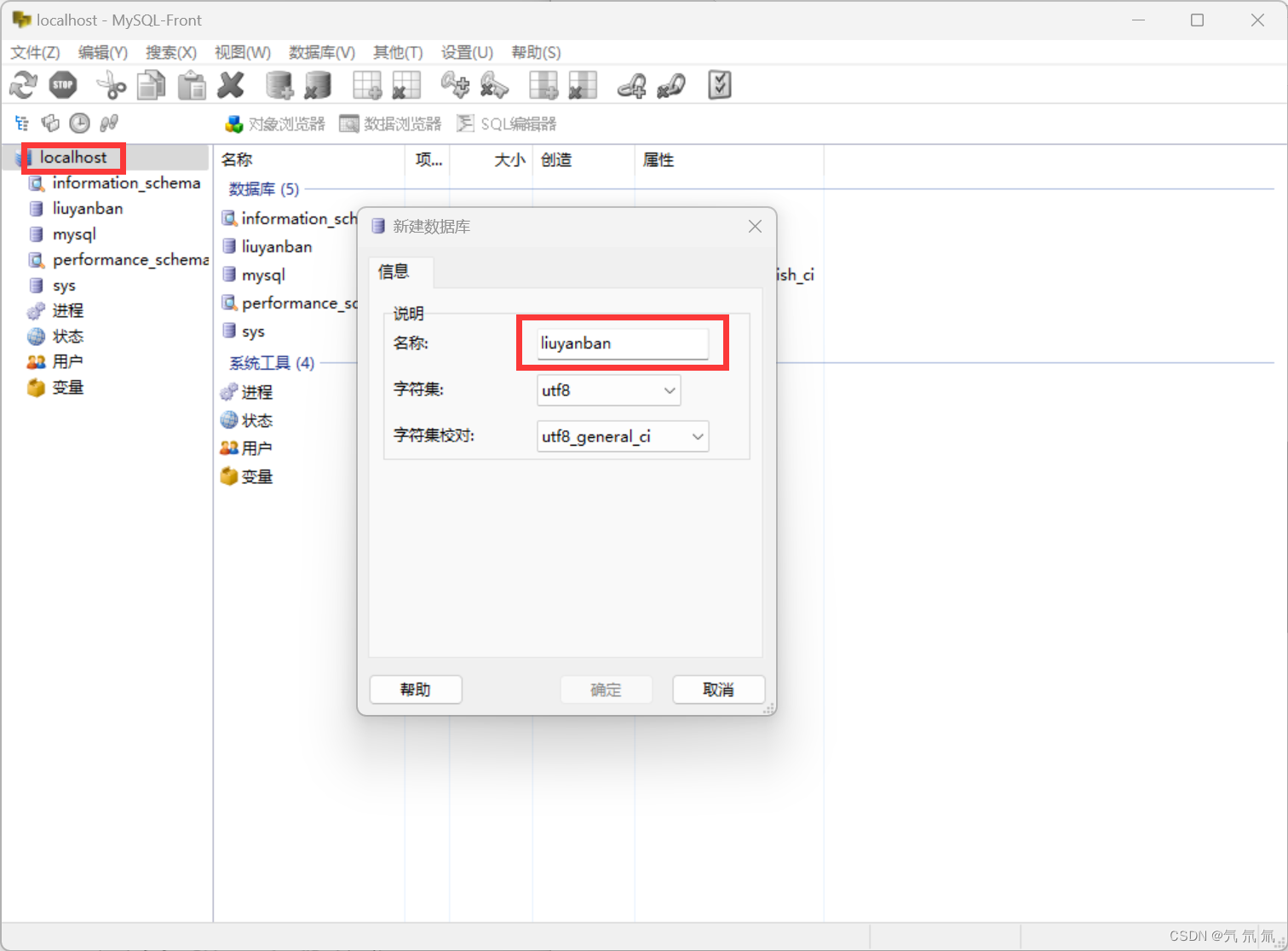
Task: Collapse the 数据库 (5) group header
Action: (x=264, y=189)
